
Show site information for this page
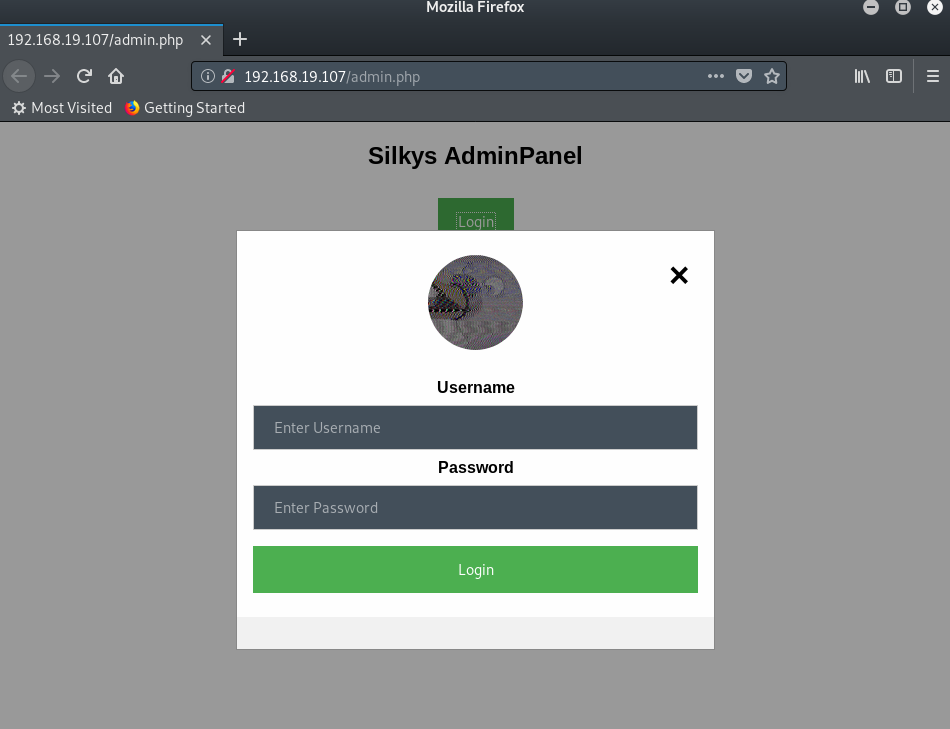[x=207, y=76]
